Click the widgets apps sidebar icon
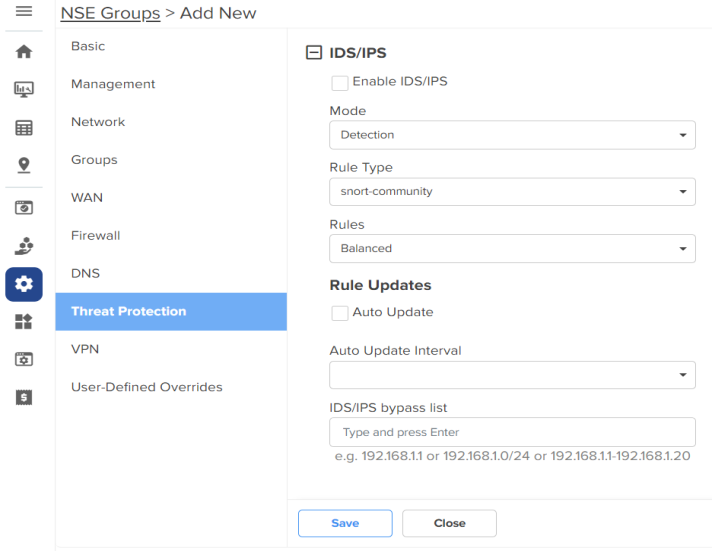Image resolution: width=712 pixels, height=551 pixels. click(x=24, y=322)
